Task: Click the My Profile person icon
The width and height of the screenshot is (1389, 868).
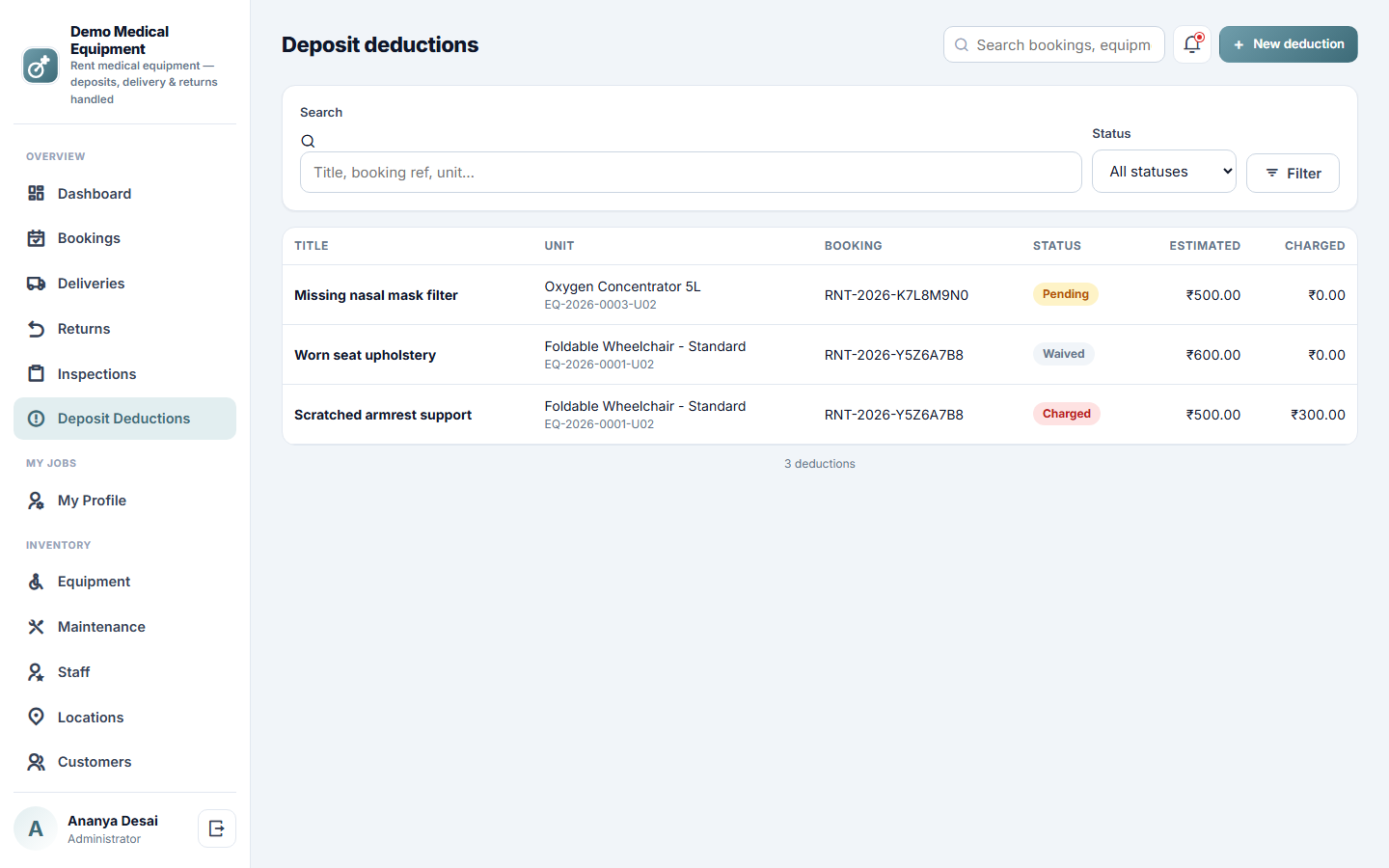Action: click(36, 501)
